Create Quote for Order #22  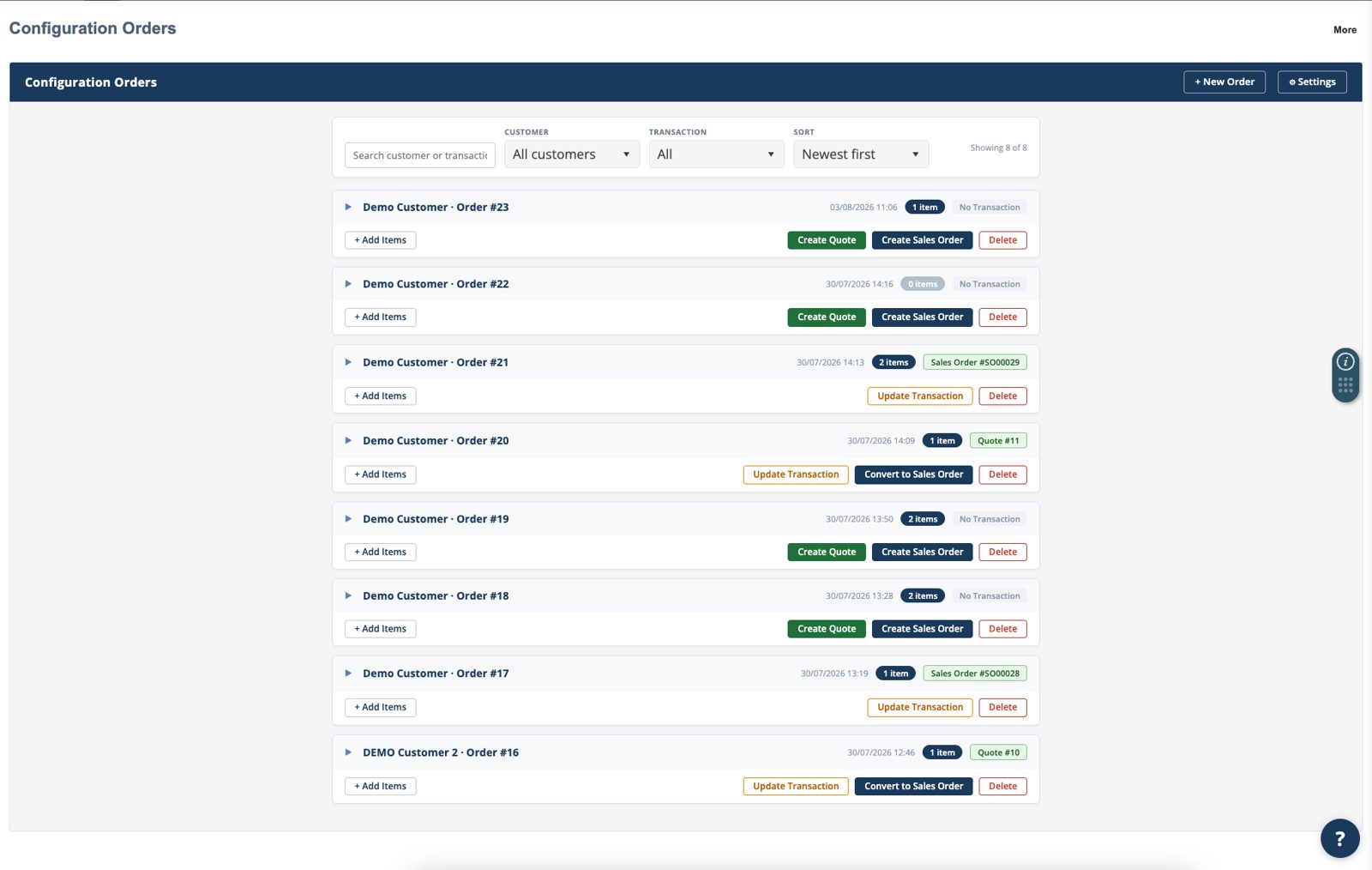click(x=827, y=317)
